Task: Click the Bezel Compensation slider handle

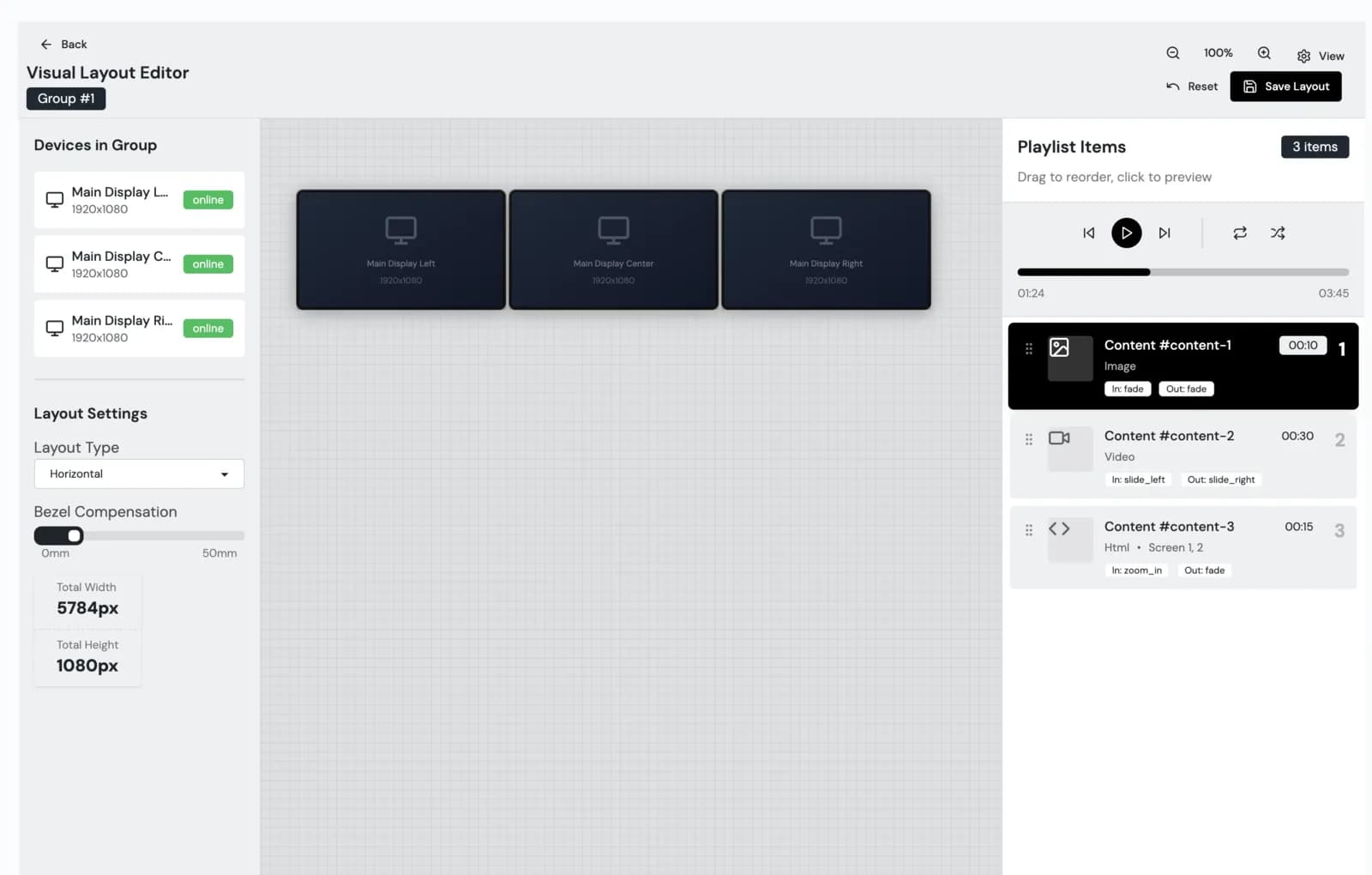Action: (75, 536)
